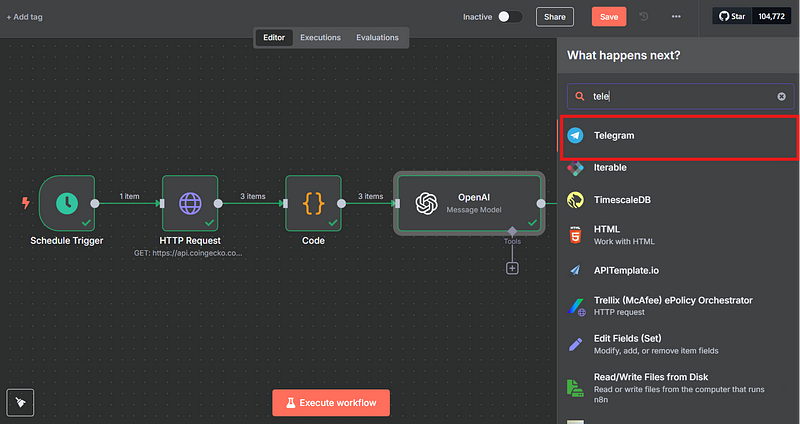Click the Telegram icon in results
Viewport: 800px width, 424px height.
[x=576, y=136]
